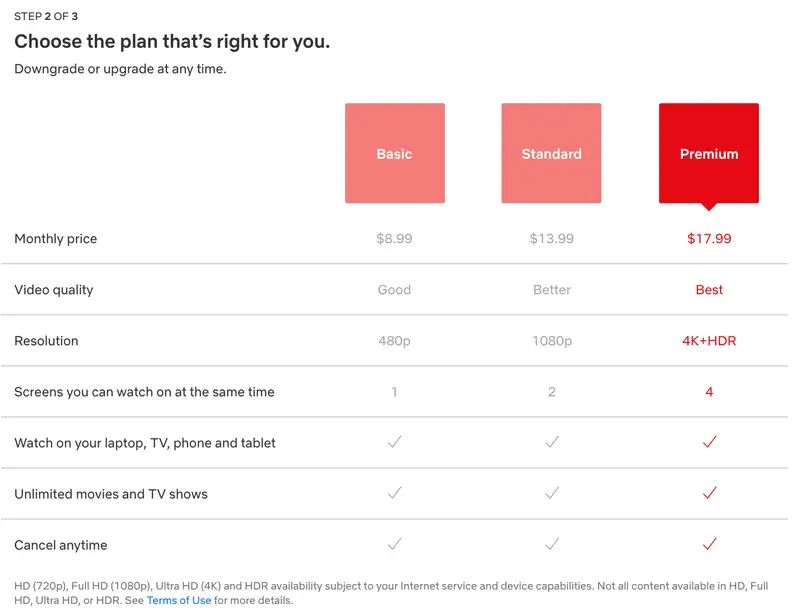
Task: Click the $17.99 Premium monthly price
Action: click(x=709, y=238)
